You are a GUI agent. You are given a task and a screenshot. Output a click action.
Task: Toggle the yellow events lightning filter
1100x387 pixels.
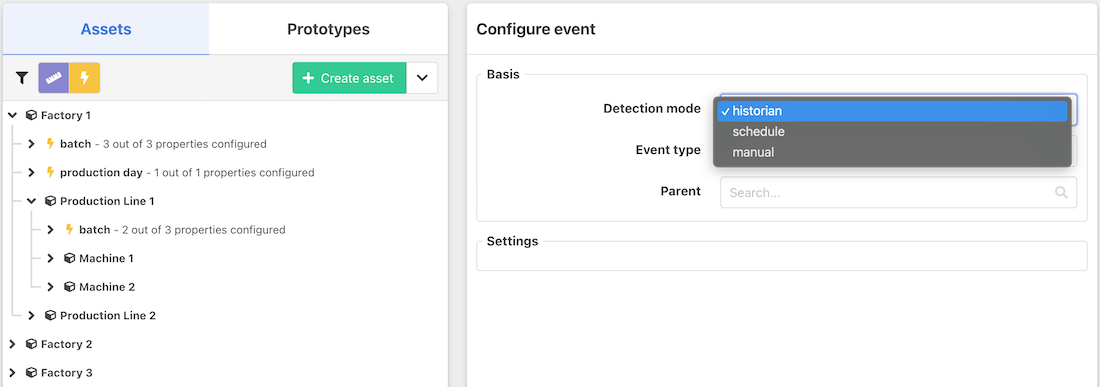pos(85,78)
